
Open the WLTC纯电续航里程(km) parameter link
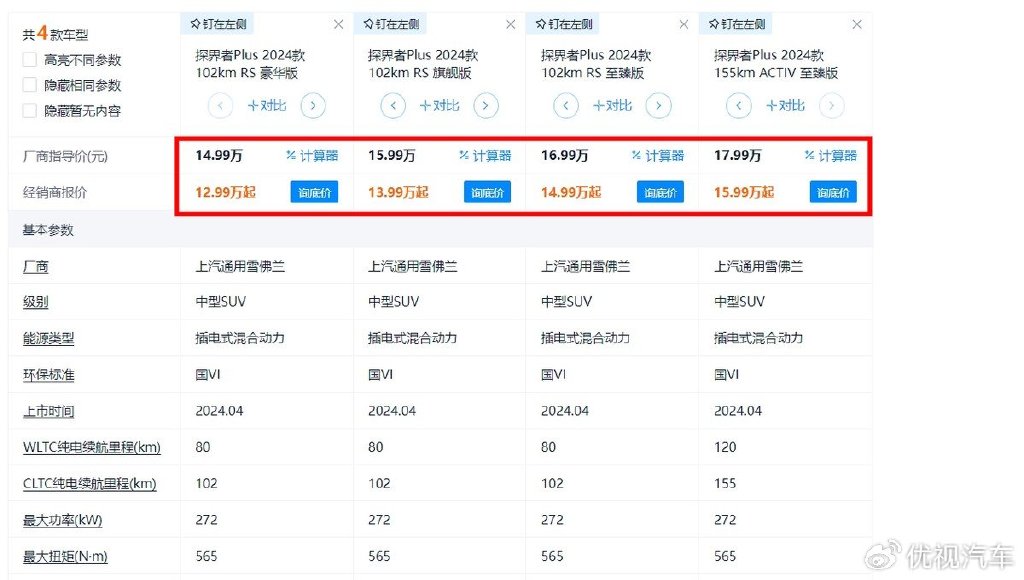point(92,447)
